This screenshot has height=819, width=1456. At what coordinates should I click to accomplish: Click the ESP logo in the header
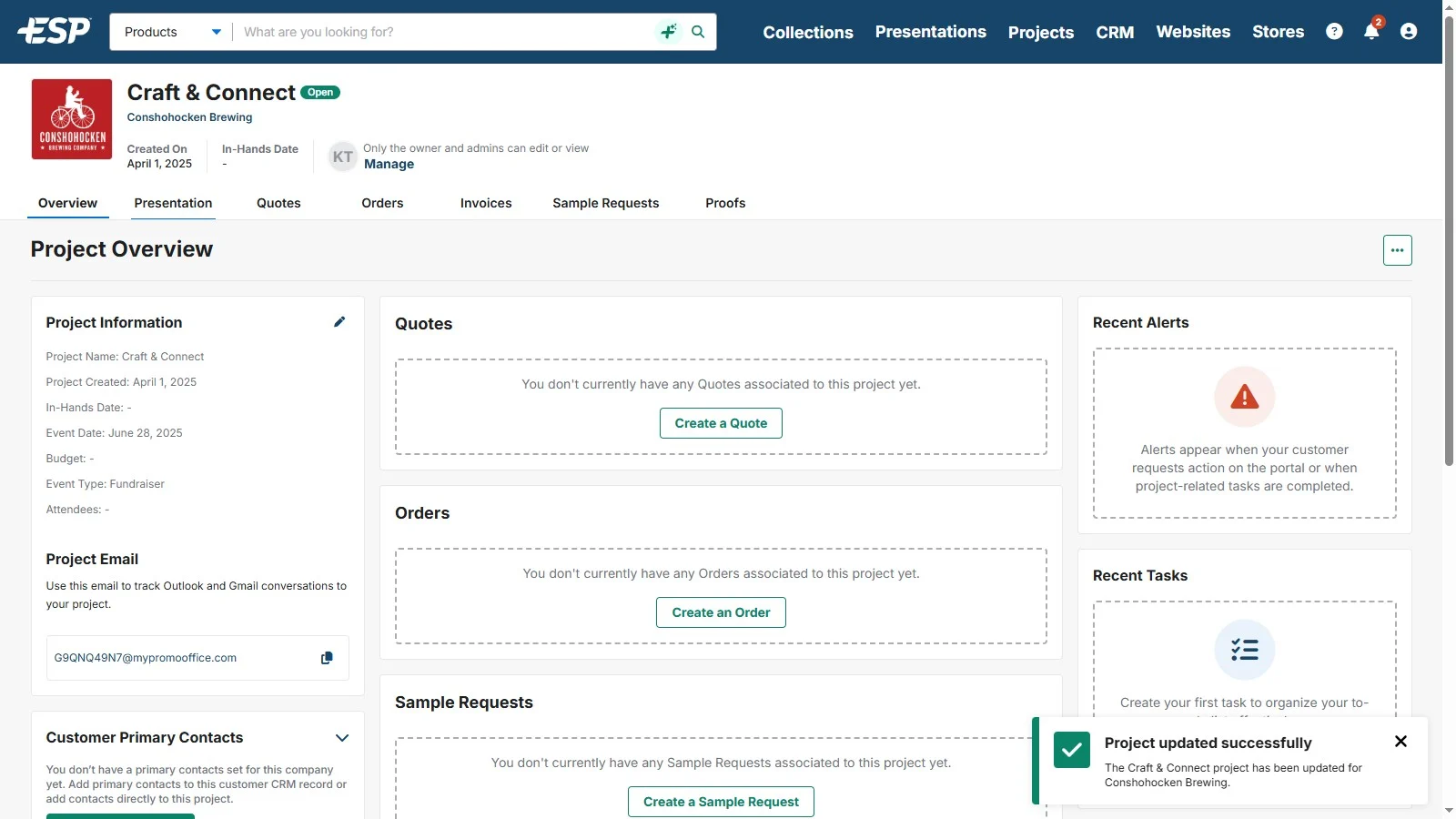point(54,31)
